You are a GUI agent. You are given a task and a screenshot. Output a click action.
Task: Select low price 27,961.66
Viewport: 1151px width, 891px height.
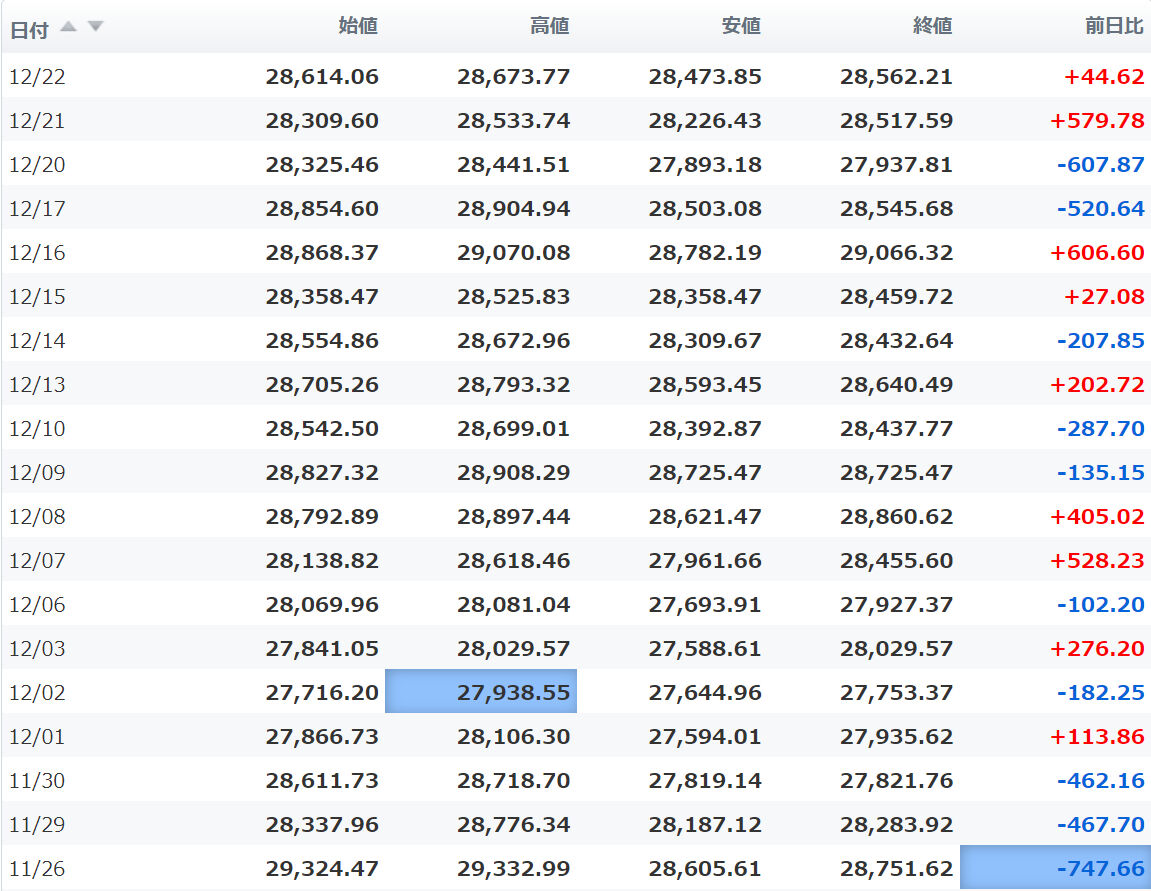(705, 561)
